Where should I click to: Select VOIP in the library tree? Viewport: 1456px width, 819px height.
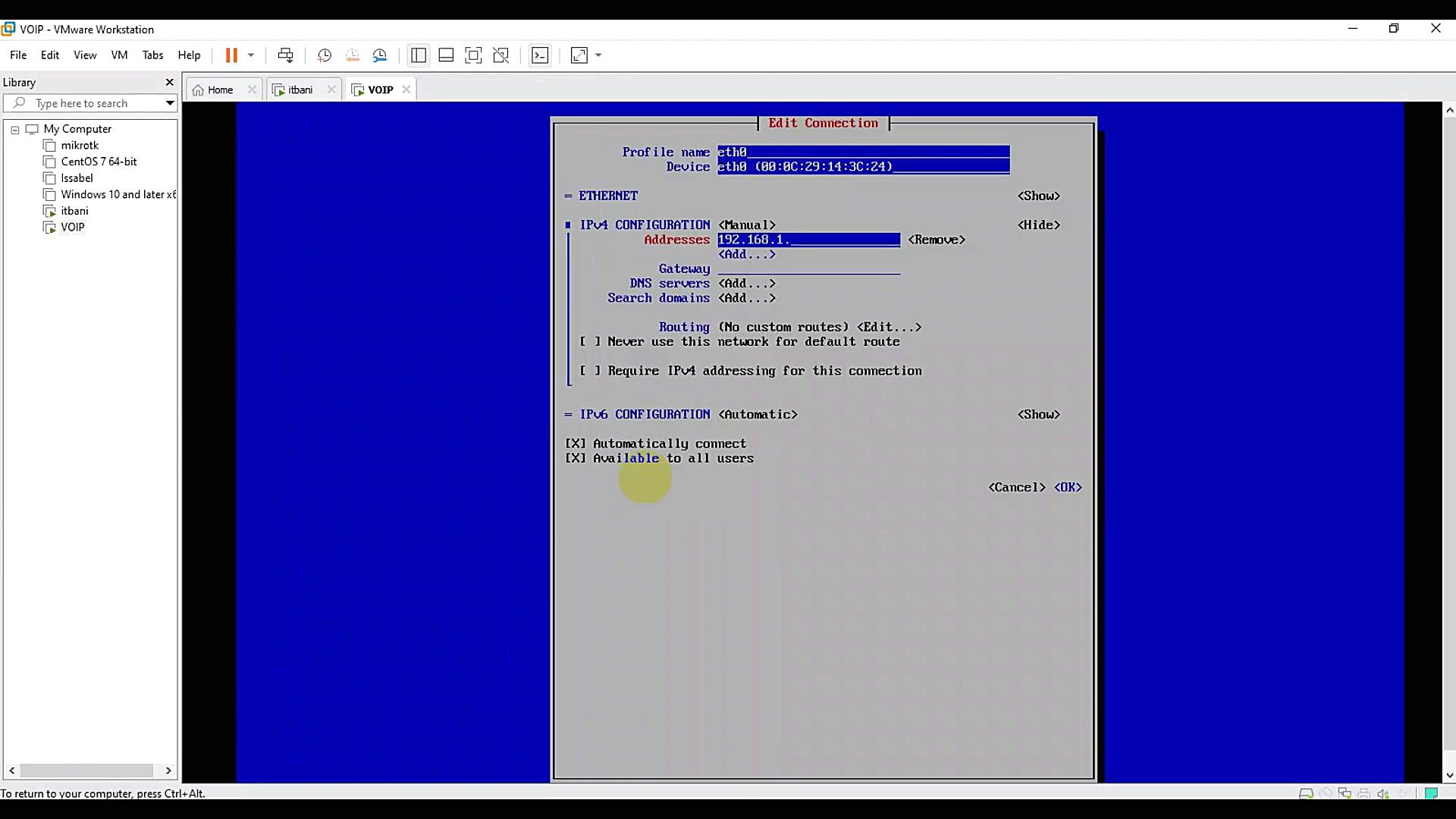(x=72, y=227)
